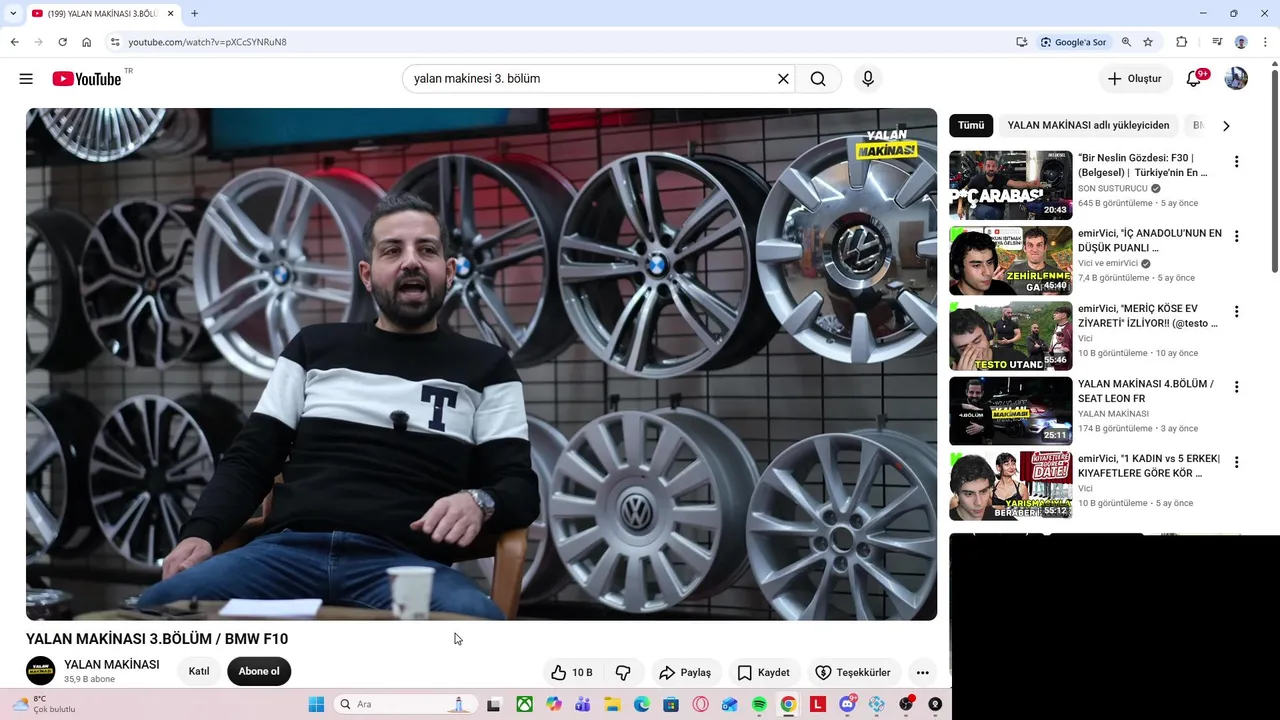Open zoom magnifier in address bar

[1126, 42]
